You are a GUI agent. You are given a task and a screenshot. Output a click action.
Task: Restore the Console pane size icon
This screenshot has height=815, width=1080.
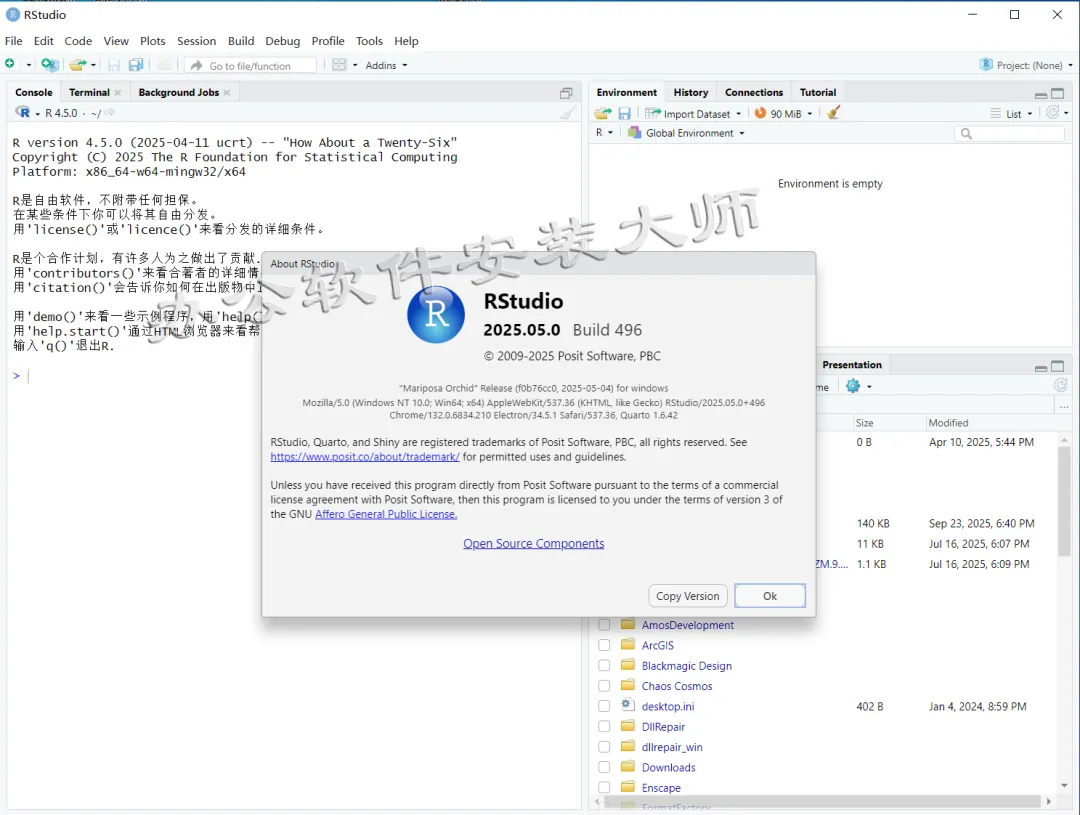click(566, 93)
